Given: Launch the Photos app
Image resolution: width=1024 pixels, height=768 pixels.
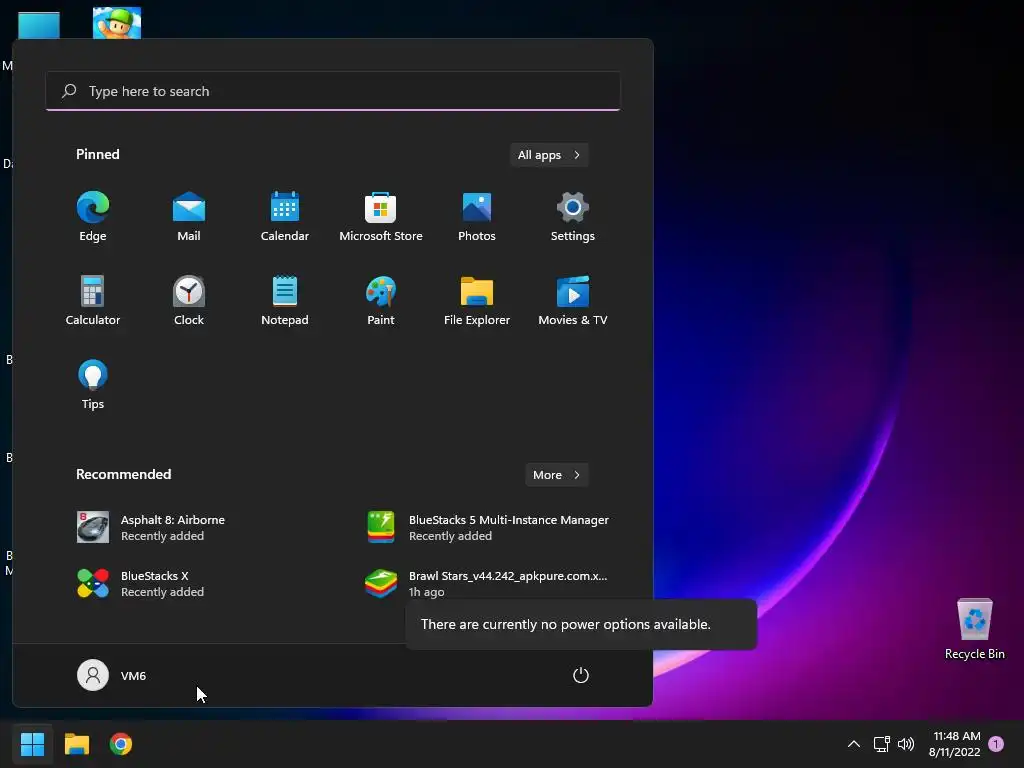Looking at the screenshot, I should pyautogui.click(x=477, y=217).
